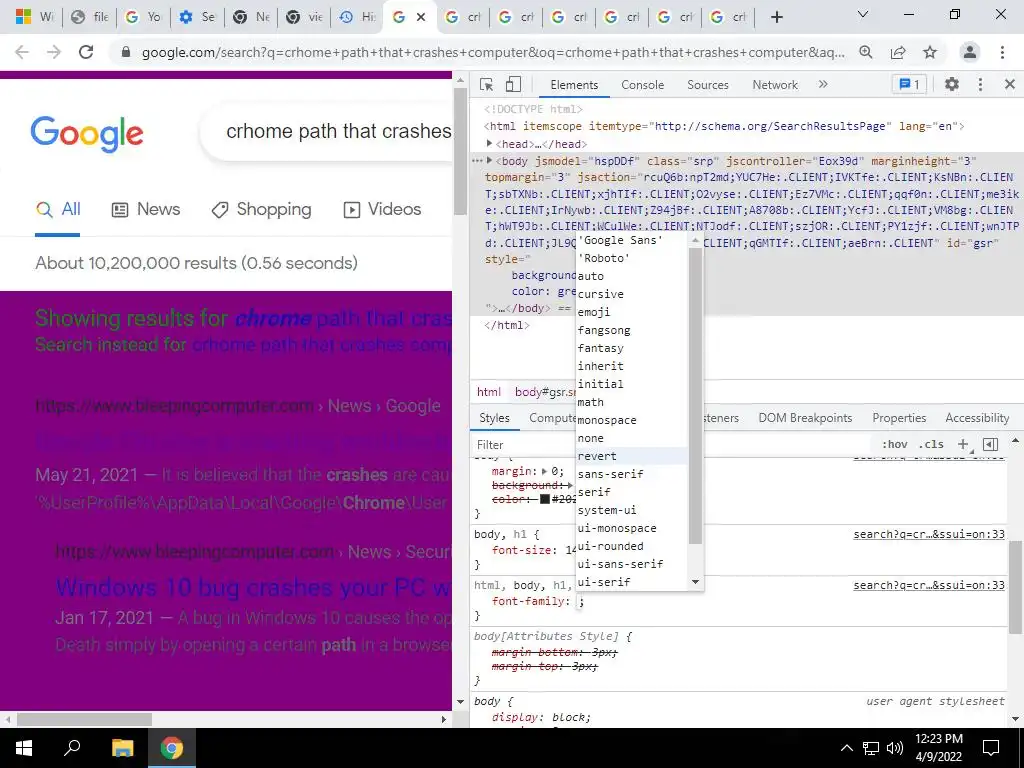Show more DevTools tabs chevron
Screen dimensions: 1024x768
[823, 84]
